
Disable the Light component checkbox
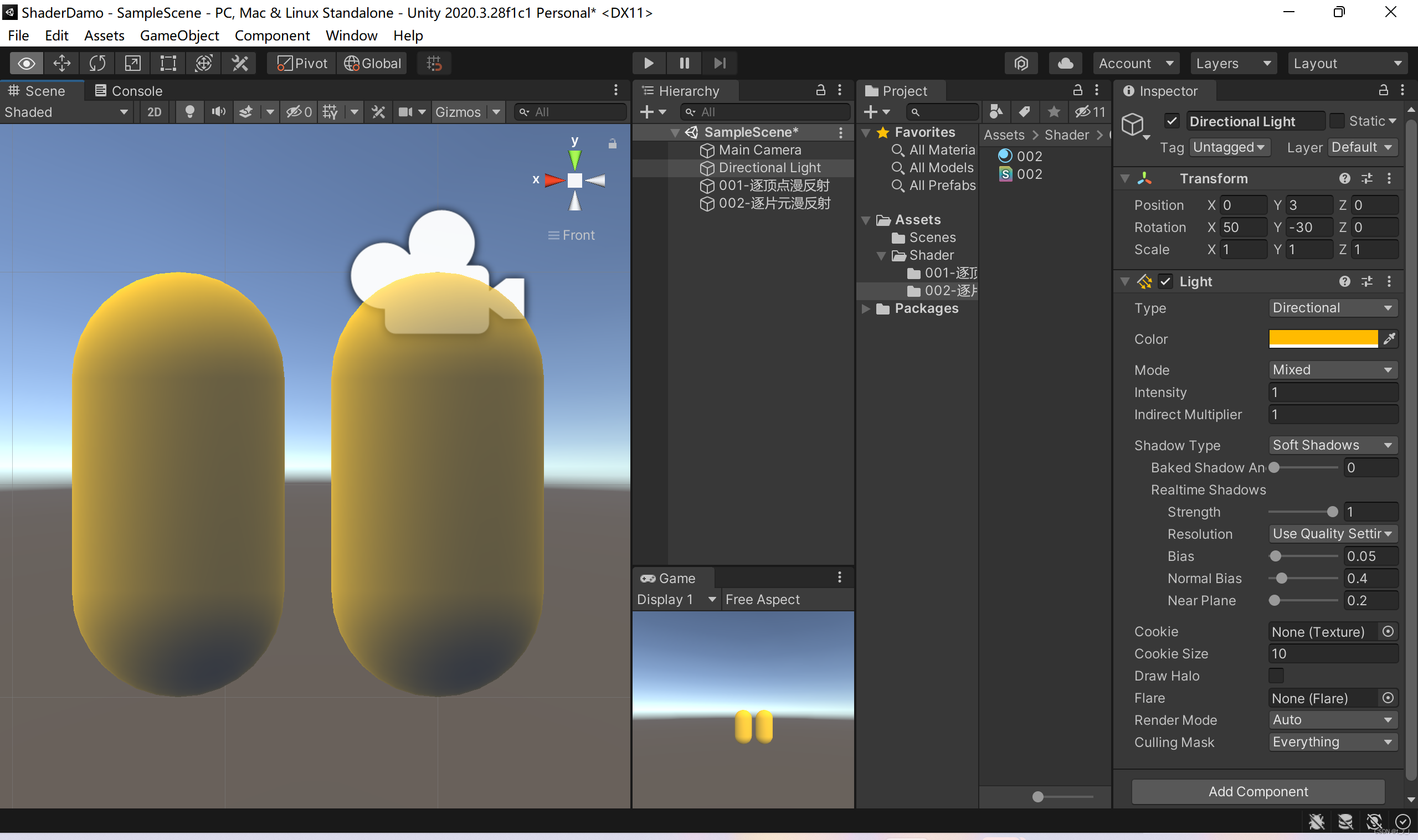coord(1165,281)
